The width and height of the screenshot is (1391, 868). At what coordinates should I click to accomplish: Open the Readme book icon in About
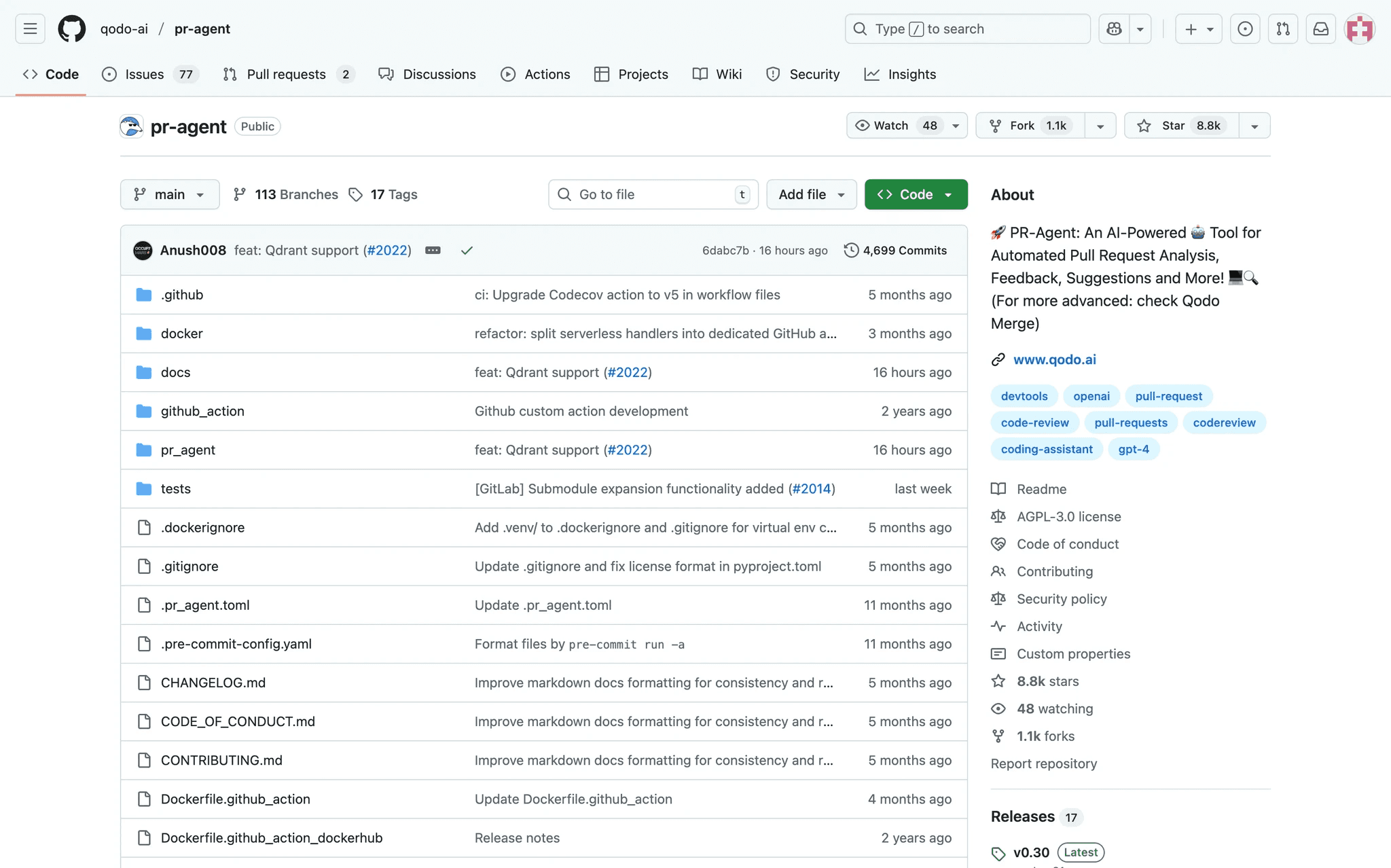(x=998, y=489)
